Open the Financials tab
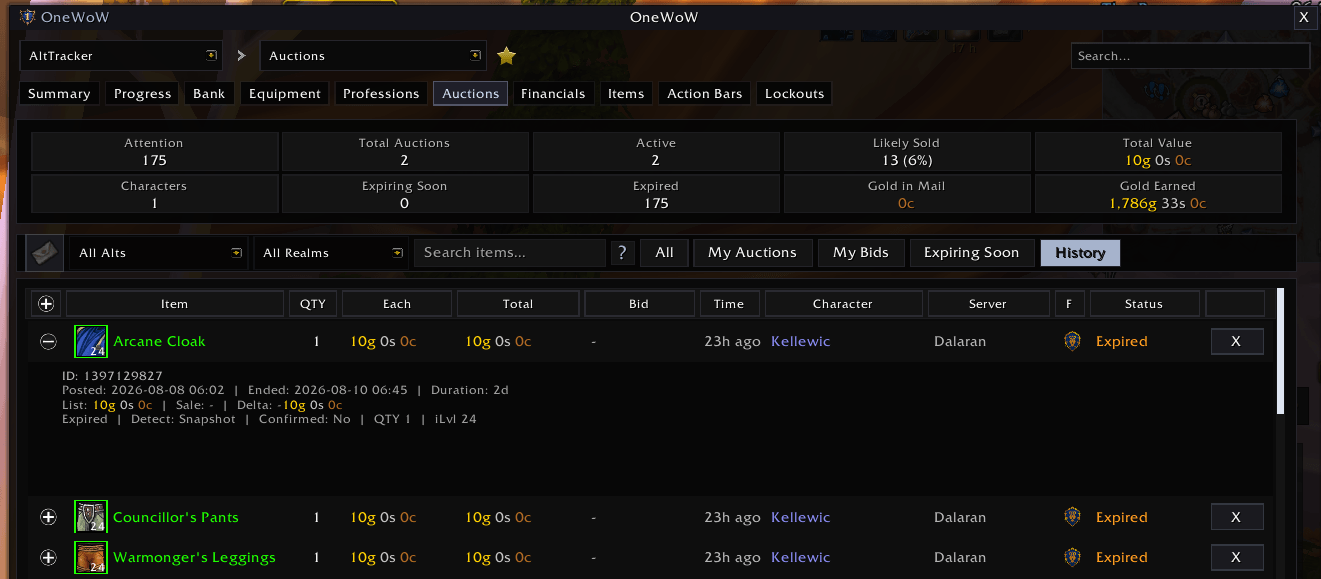This screenshot has width=1321, height=579. point(553,94)
